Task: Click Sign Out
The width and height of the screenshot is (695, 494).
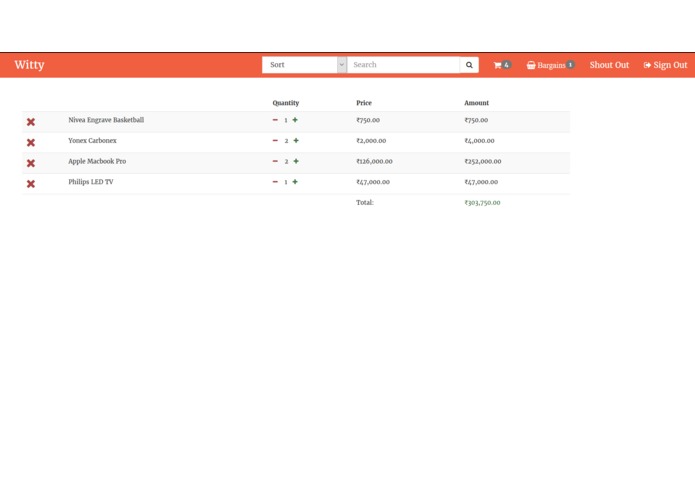Action: pyautogui.click(x=665, y=65)
